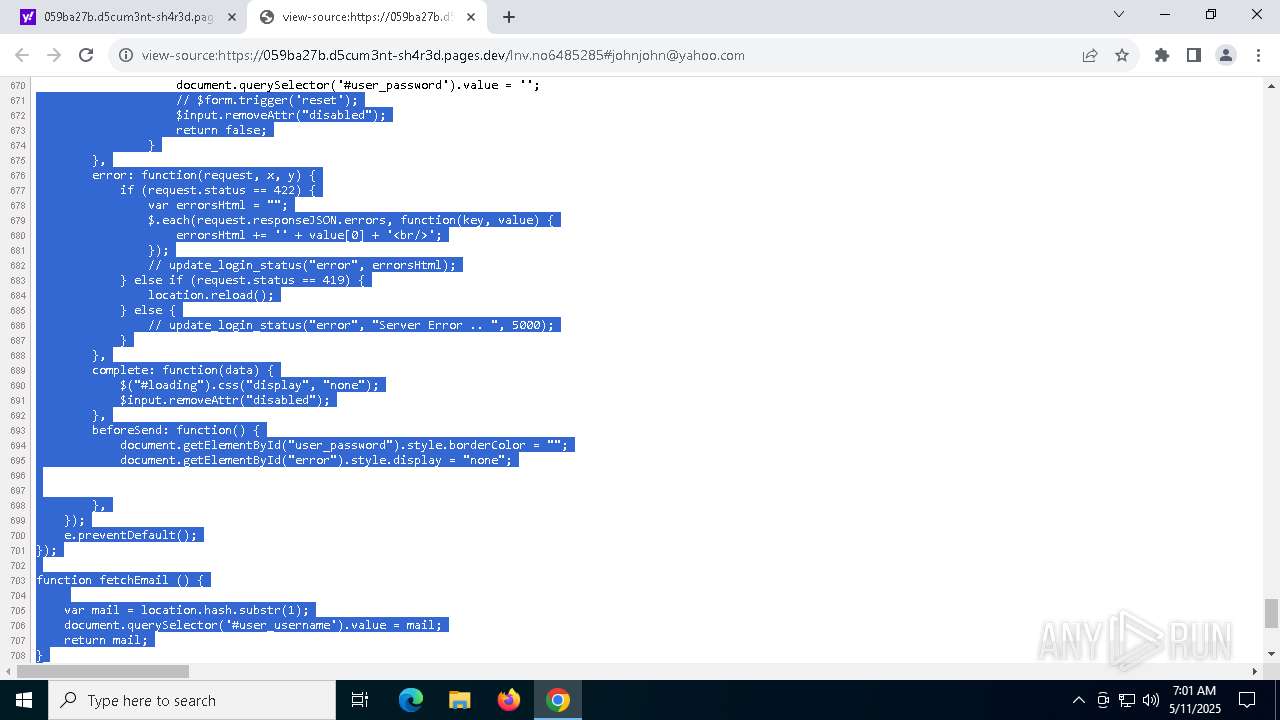Open a new tab with the plus button

click(x=509, y=17)
